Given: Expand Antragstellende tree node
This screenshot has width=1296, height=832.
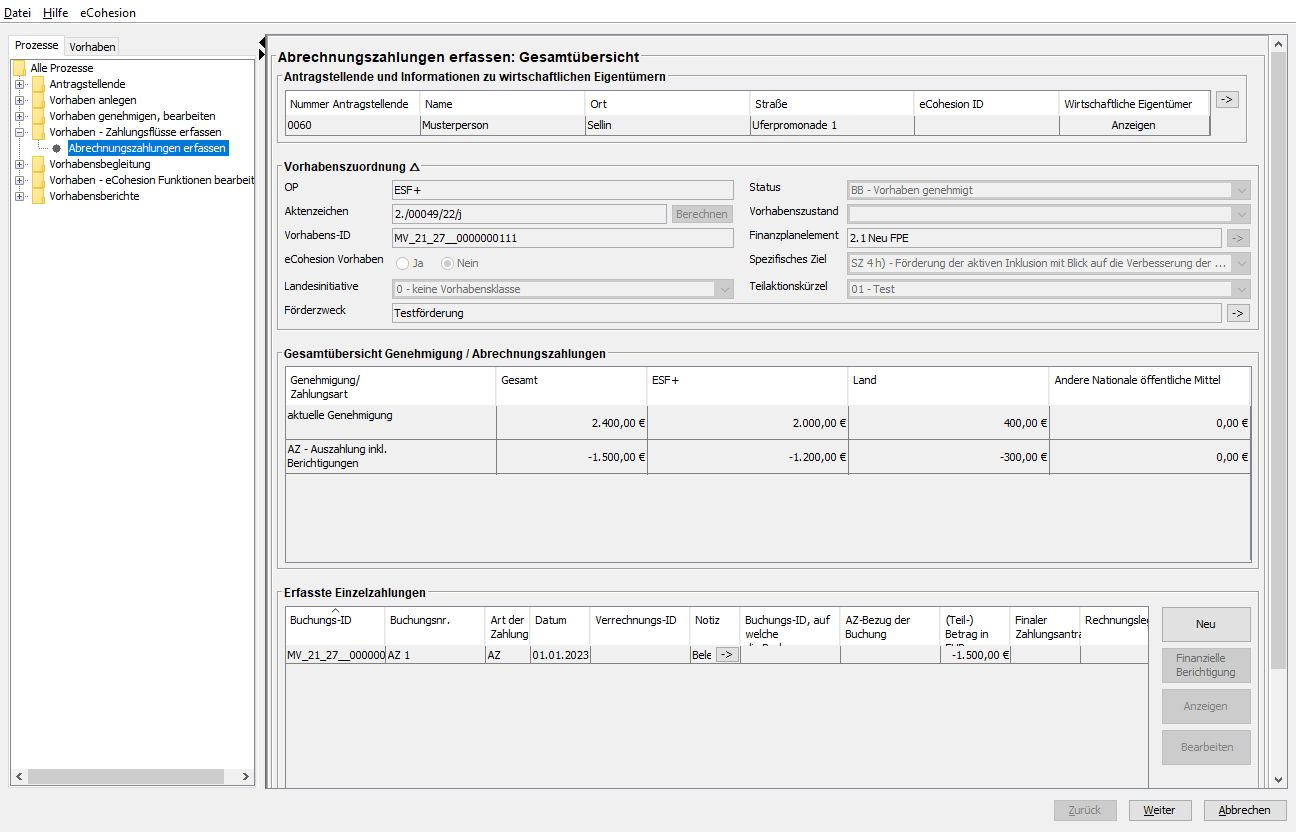Looking at the screenshot, I should [x=19, y=84].
